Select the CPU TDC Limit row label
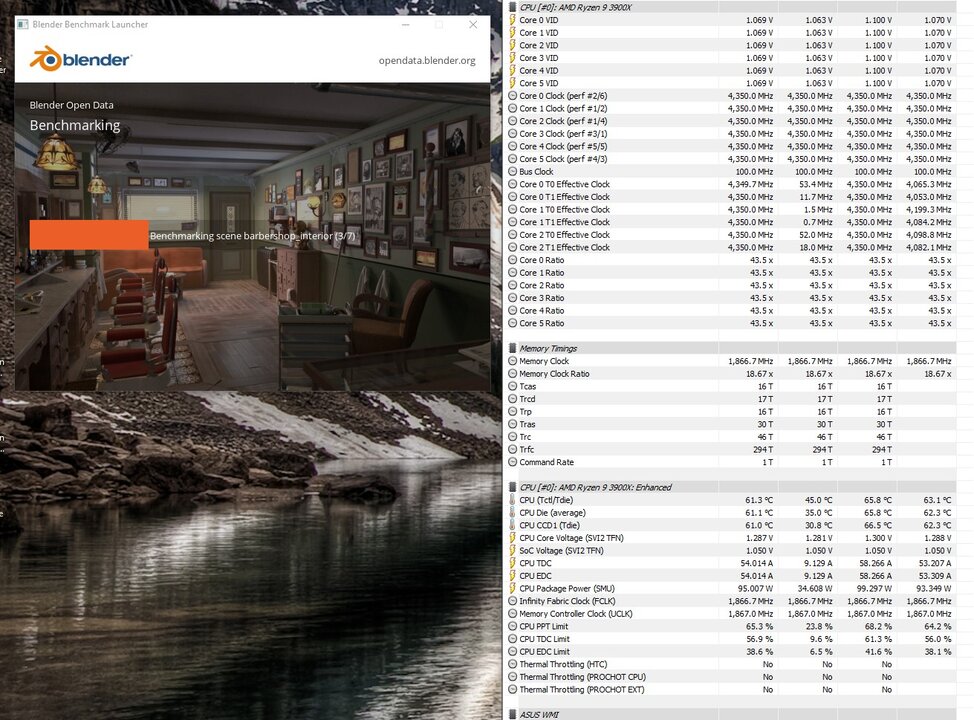The image size is (974, 720). 545,639
